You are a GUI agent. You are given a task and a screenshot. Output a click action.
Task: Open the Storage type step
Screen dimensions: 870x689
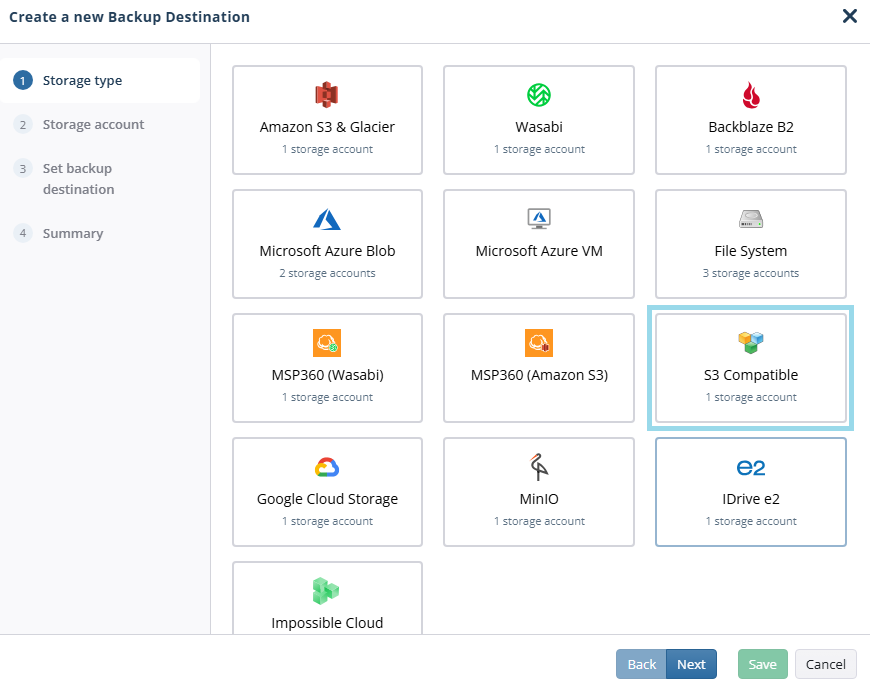100,80
